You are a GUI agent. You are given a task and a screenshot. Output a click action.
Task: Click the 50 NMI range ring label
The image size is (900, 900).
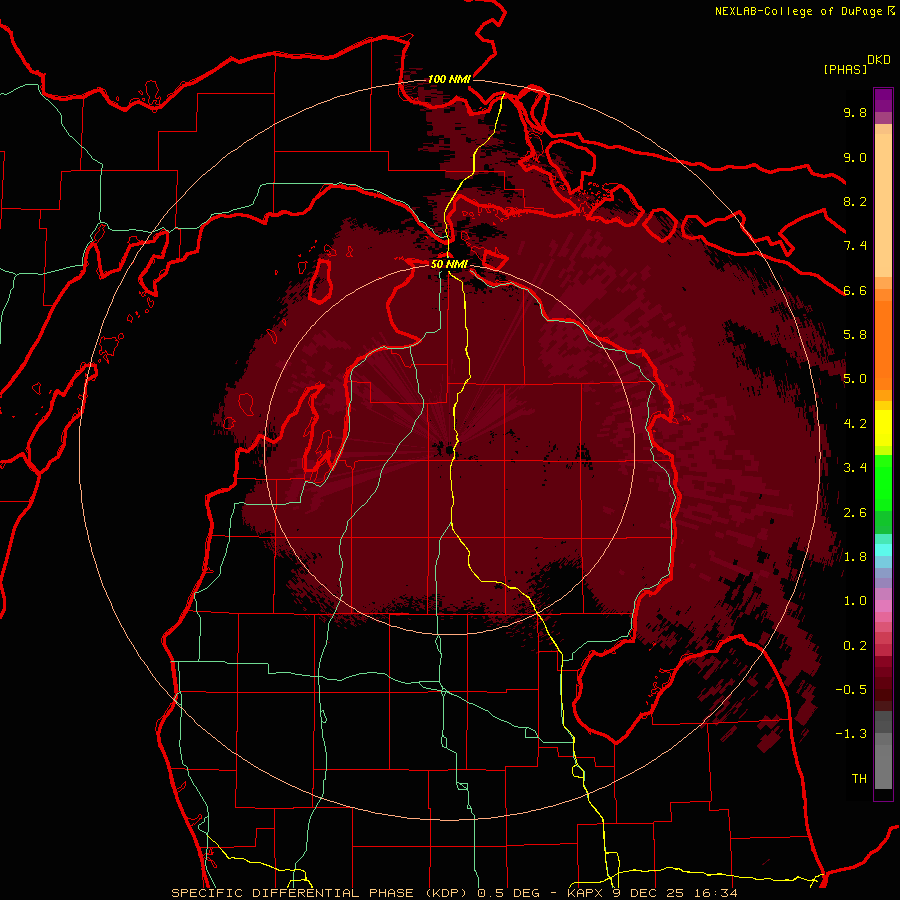(x=449, y=264)
